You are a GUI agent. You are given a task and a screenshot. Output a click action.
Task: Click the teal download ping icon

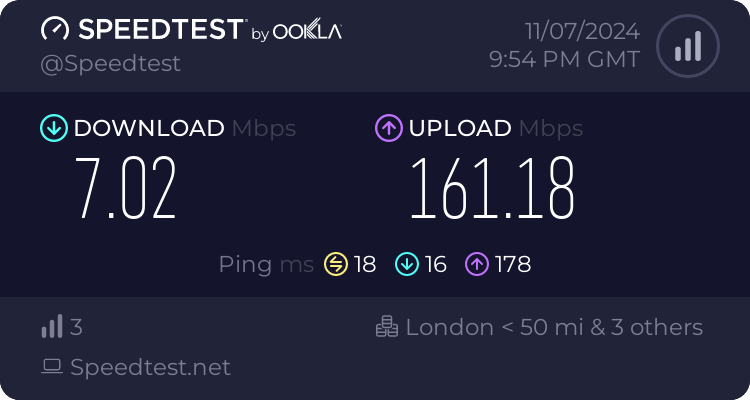406,264
